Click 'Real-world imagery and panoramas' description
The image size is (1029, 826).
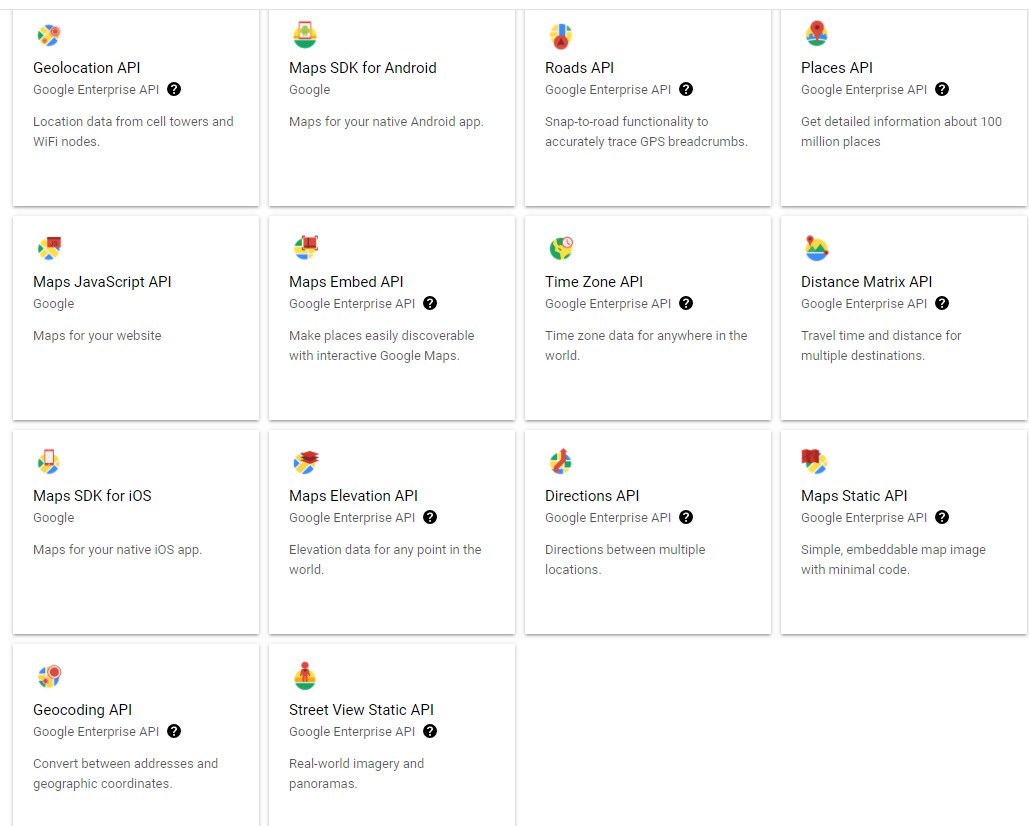356,773
